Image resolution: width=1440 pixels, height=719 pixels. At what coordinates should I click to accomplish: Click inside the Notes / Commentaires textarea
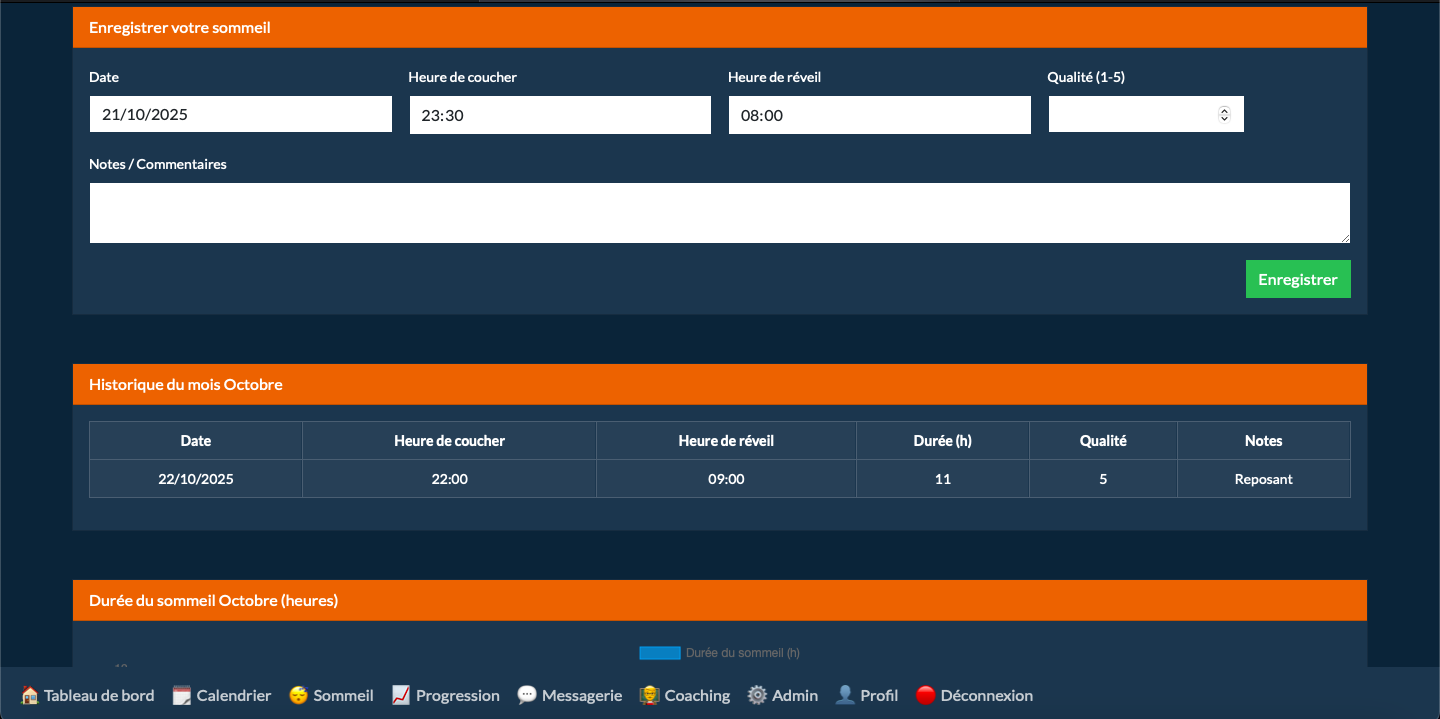click(x=719, y=212)
